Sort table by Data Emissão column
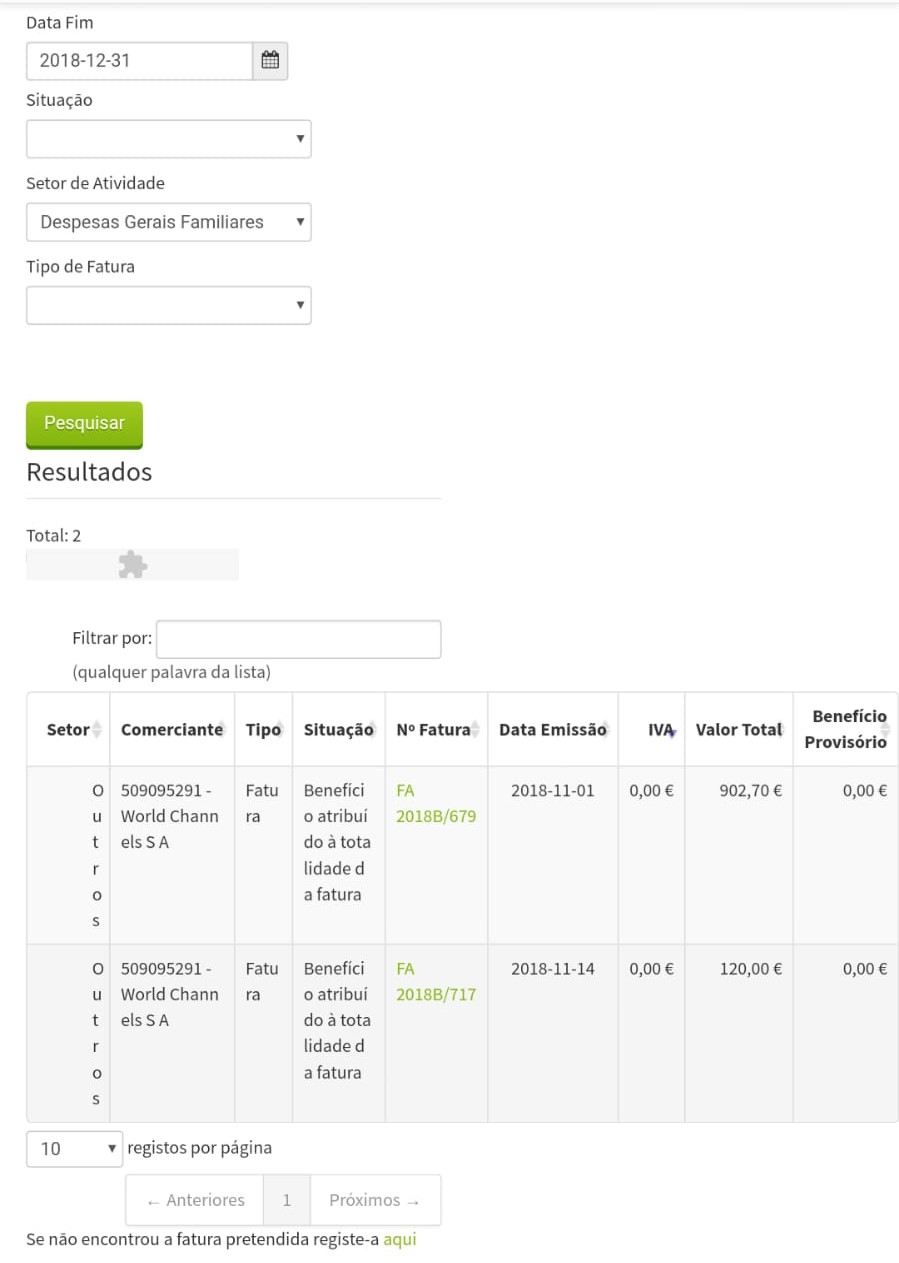This screenshot has height=1263, width=899. (552, 730)
